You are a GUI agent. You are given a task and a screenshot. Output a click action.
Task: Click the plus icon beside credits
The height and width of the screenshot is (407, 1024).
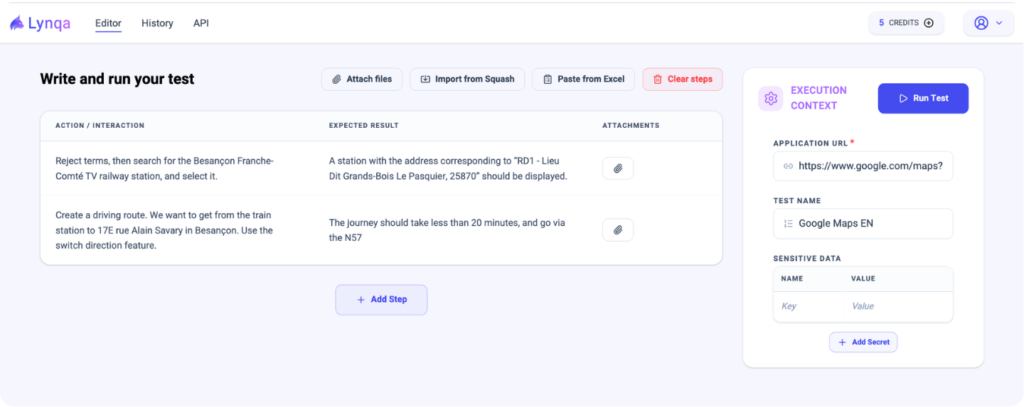tap(929, 23)
